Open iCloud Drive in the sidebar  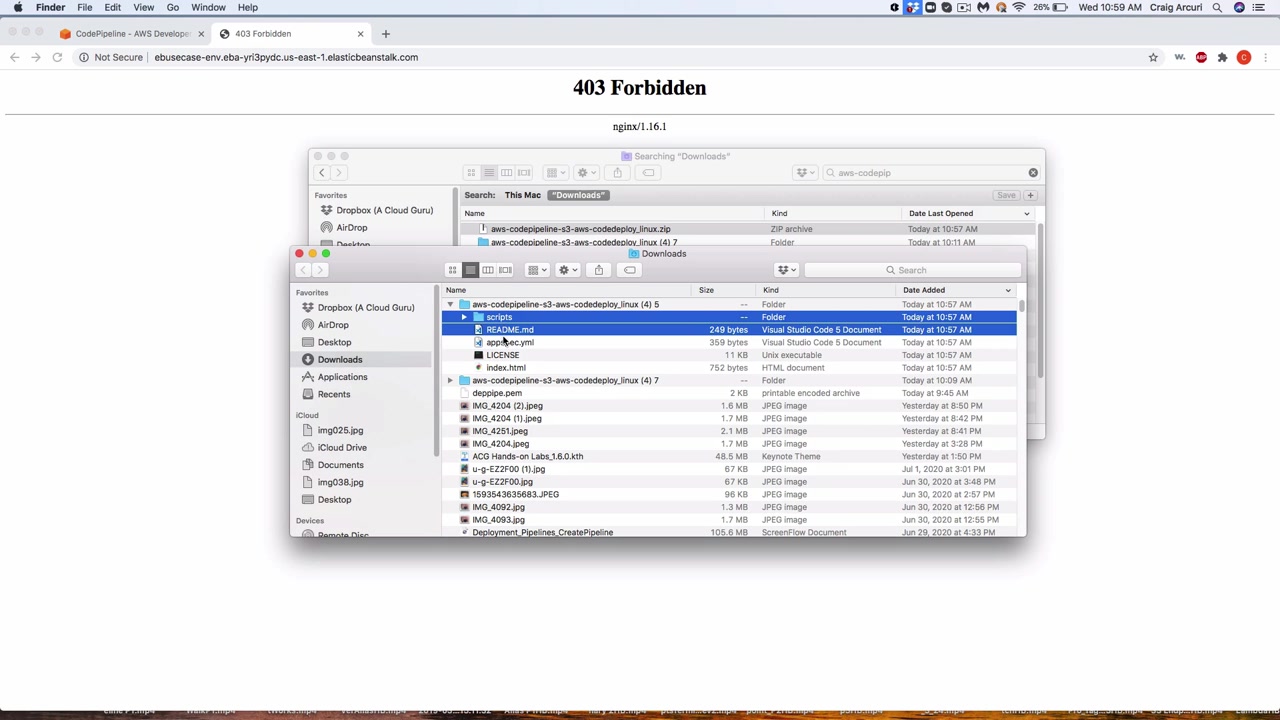342,447
